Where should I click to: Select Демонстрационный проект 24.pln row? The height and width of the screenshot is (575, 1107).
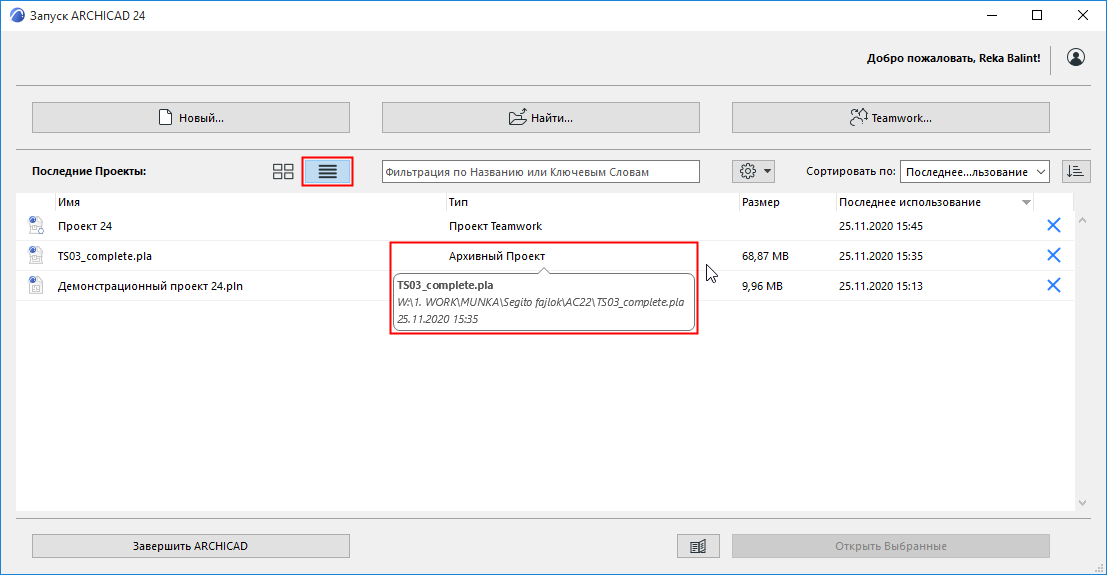(x=545, y=286)
